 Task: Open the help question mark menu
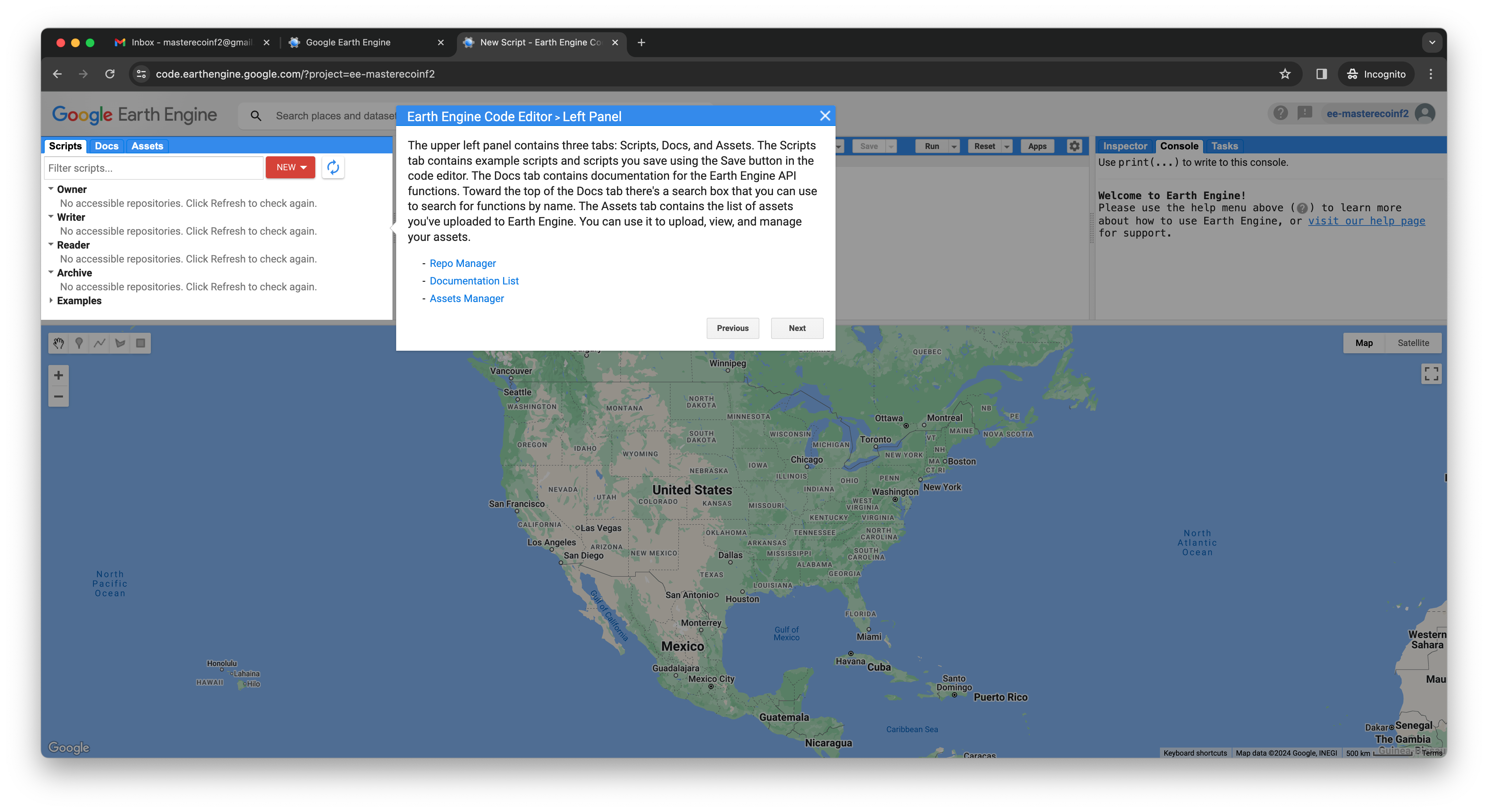coord(1280,113)
